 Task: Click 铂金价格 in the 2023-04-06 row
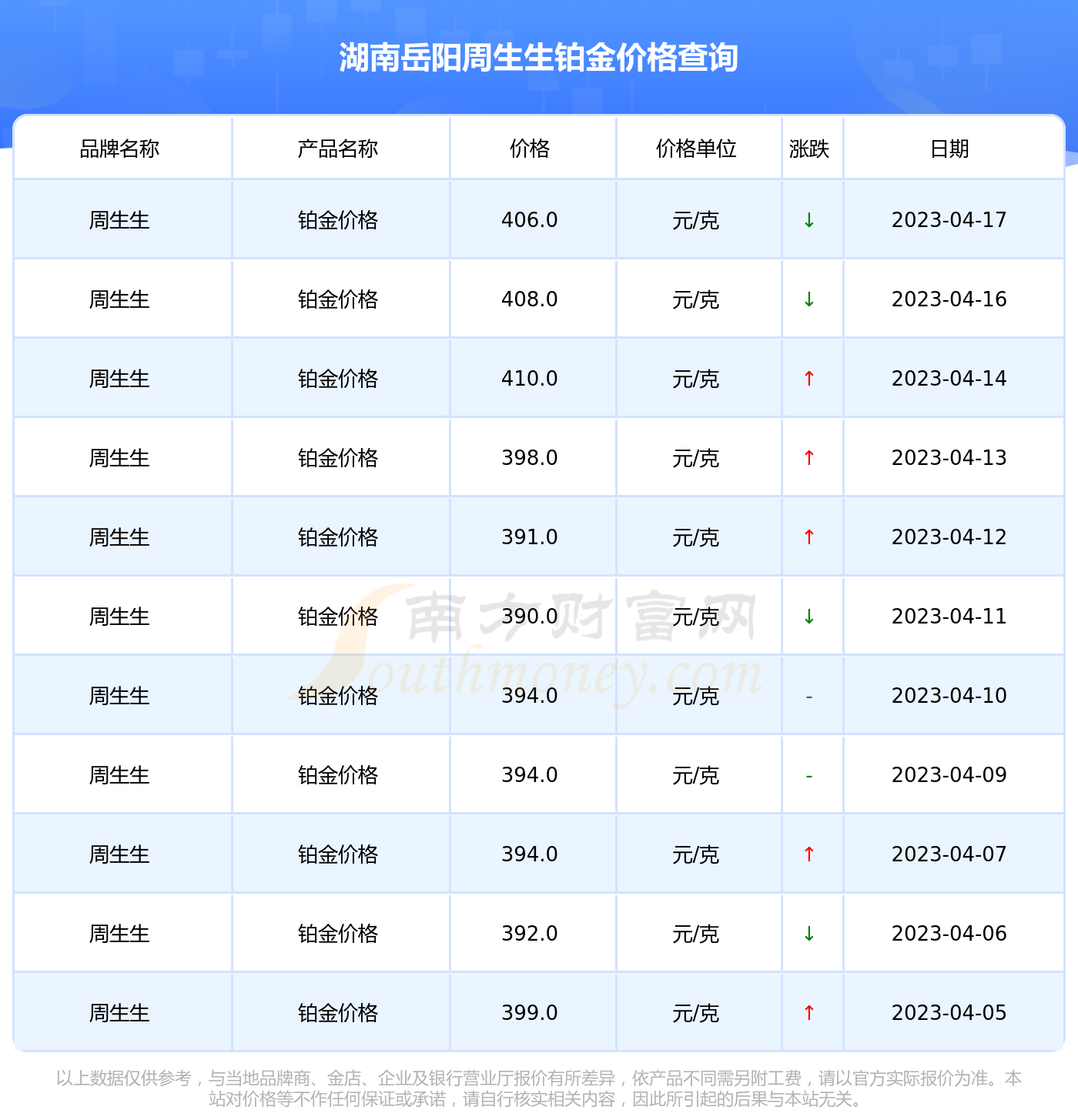tap(338, 934)
